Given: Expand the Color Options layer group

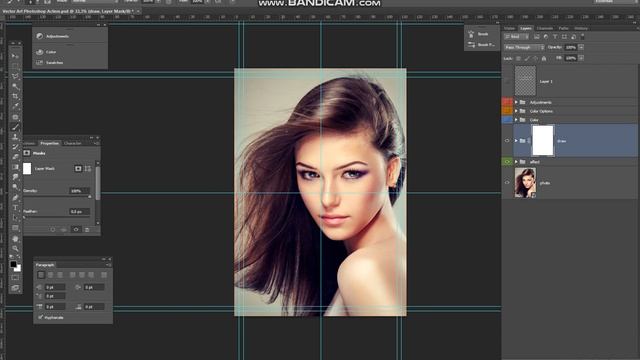Looking at the screenshot, I should pyautogui.click(x=516, y=111).
